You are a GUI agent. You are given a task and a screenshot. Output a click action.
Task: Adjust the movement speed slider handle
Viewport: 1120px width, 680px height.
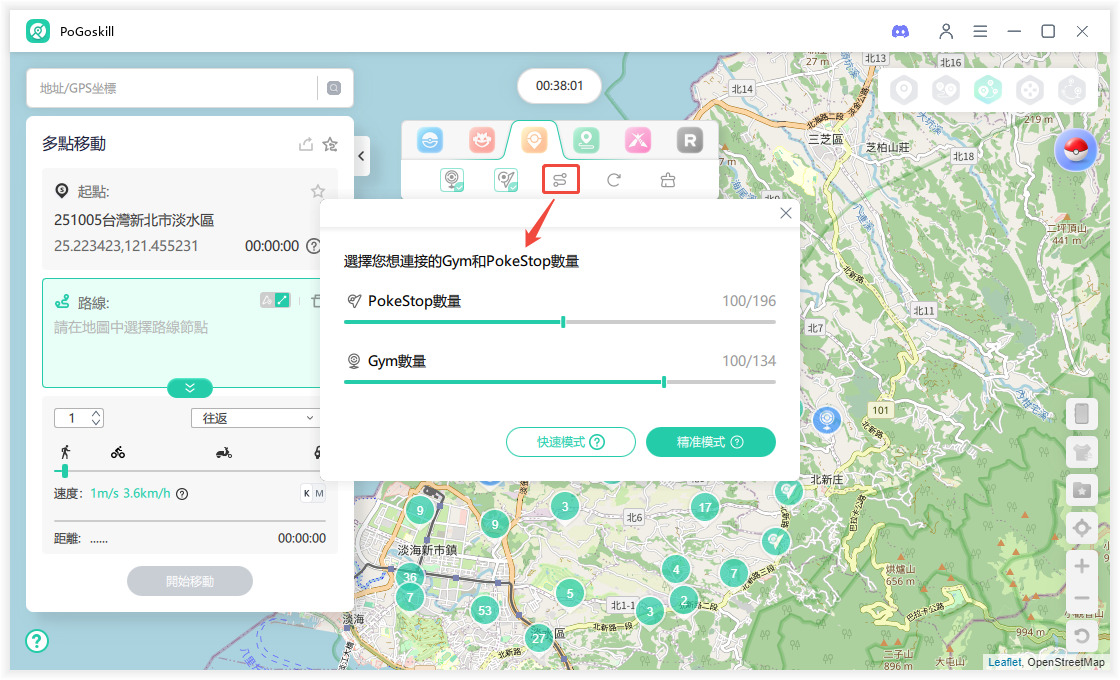coord(65,471)
